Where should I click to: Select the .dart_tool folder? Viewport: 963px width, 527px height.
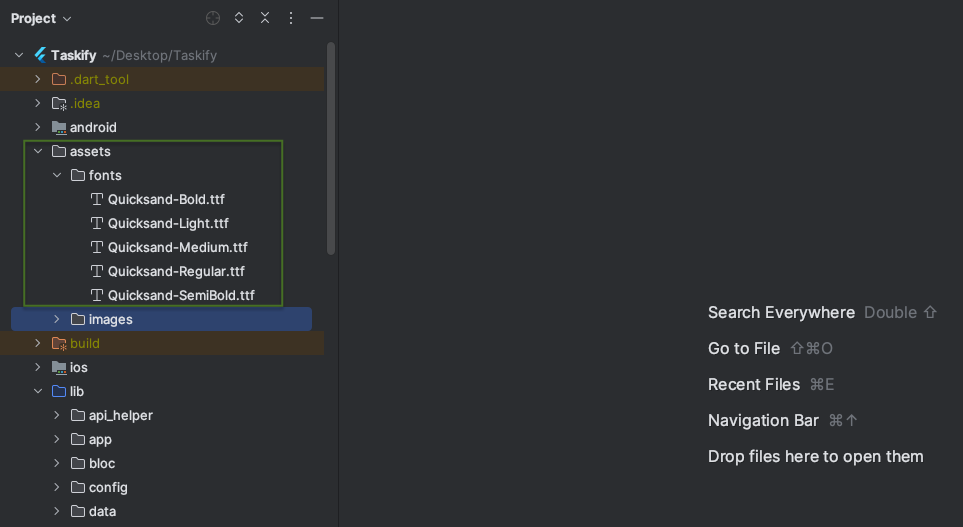pyautogui.click(x=99, y=79)
